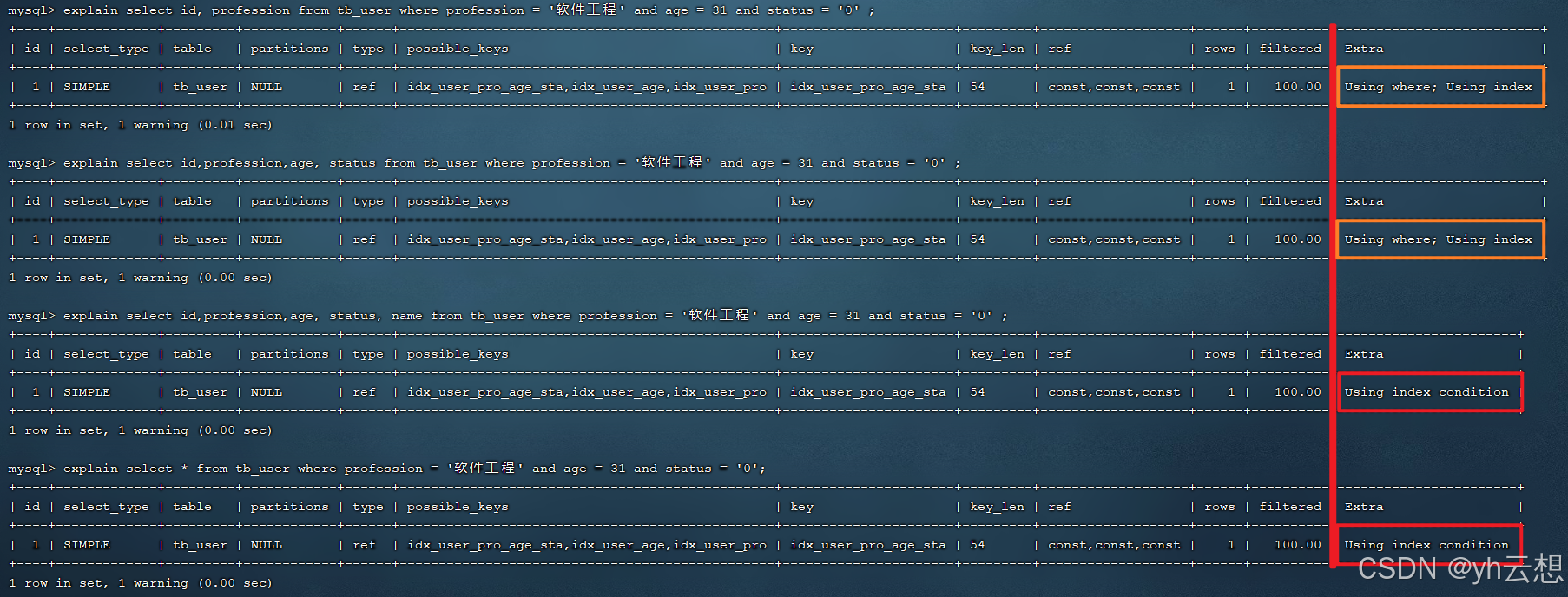Click the command selecting 'id,profession,age, status from tb_user'
This screenshot has height=597, width=1568.
(x=512, y=163)
